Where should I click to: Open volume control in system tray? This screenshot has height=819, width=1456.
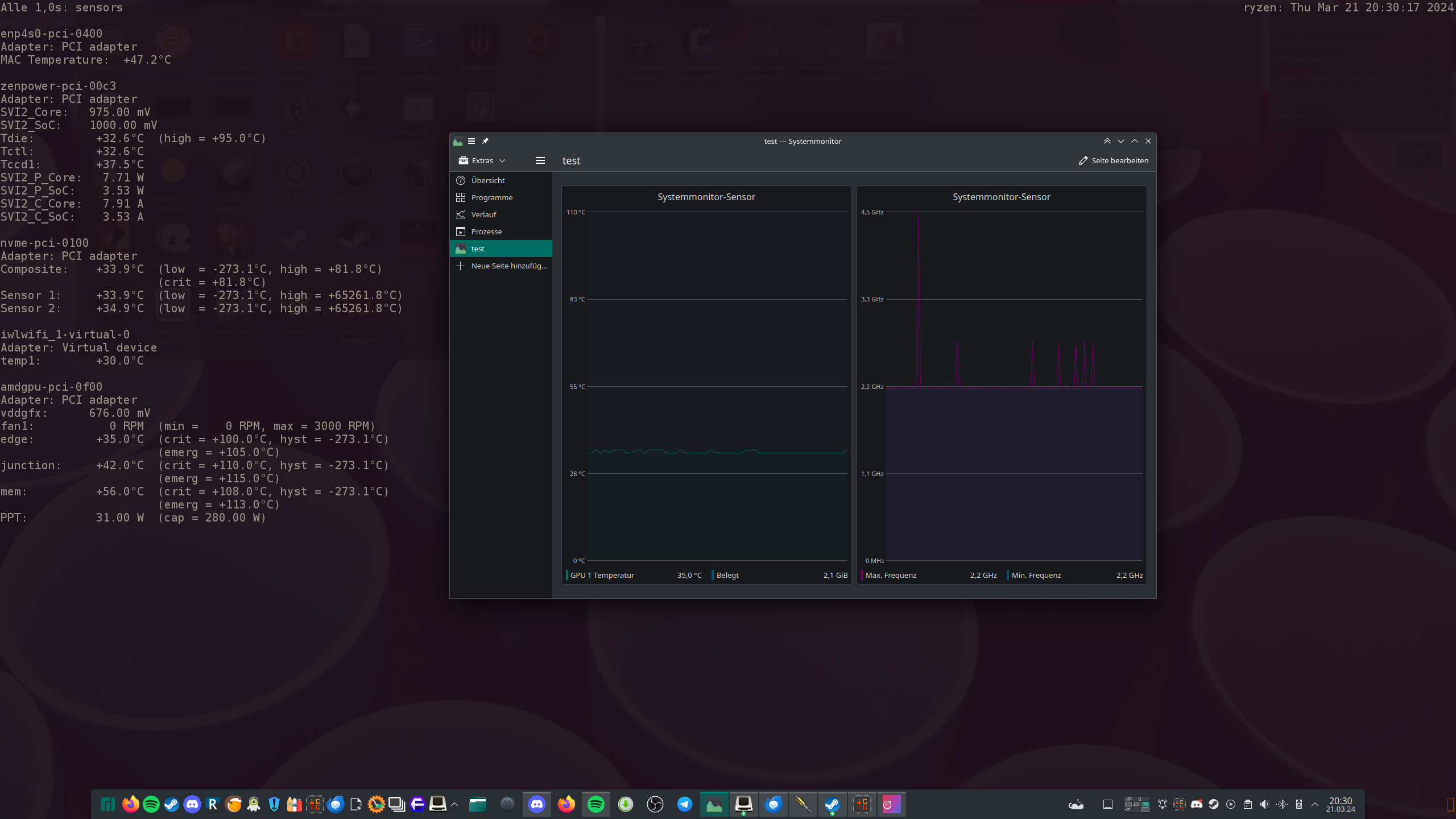coord(1264,804)
